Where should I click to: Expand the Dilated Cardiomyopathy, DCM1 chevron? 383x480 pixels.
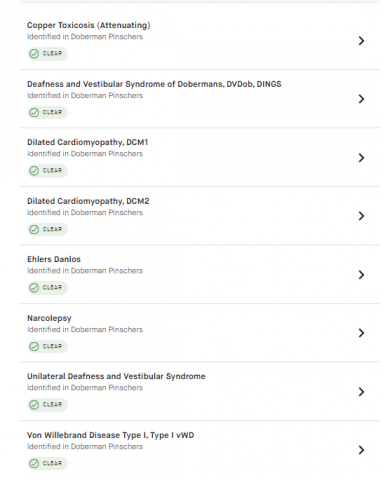361,158
